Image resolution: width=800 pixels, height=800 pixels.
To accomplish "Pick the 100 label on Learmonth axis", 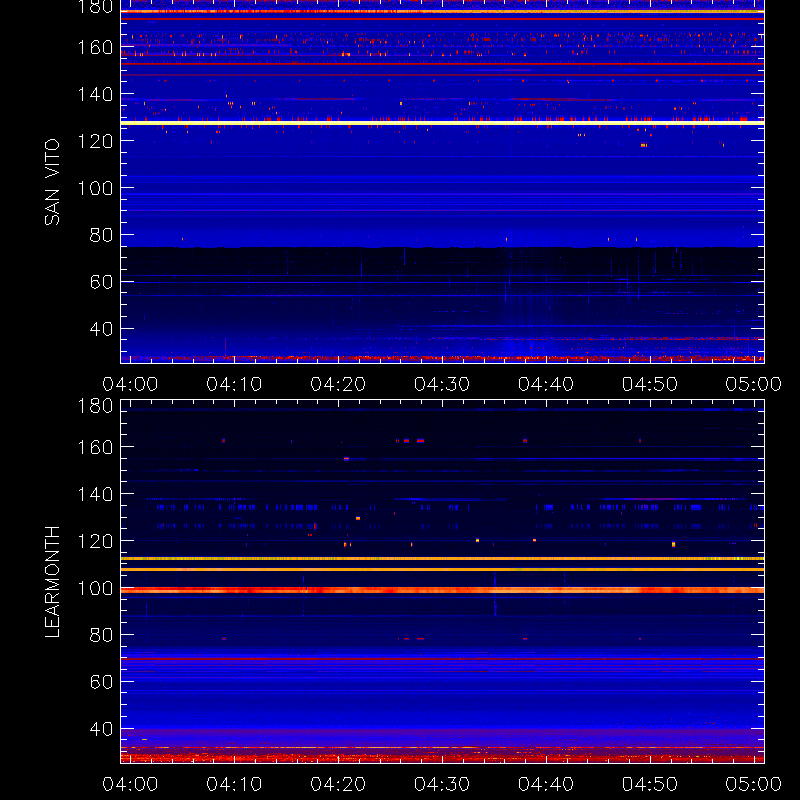I will tap(95, 588).
